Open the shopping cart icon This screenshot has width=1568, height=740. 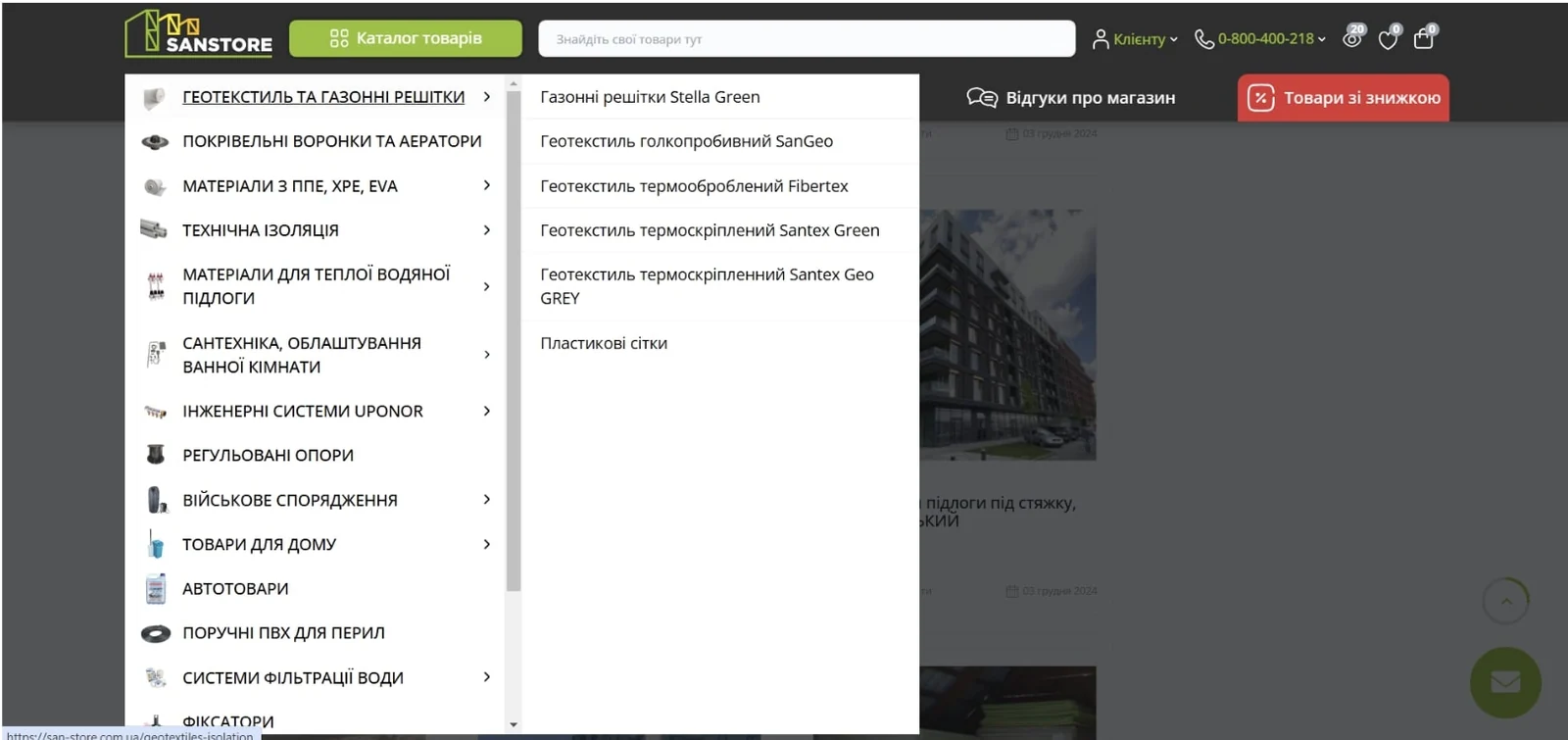pos(1424,38)
